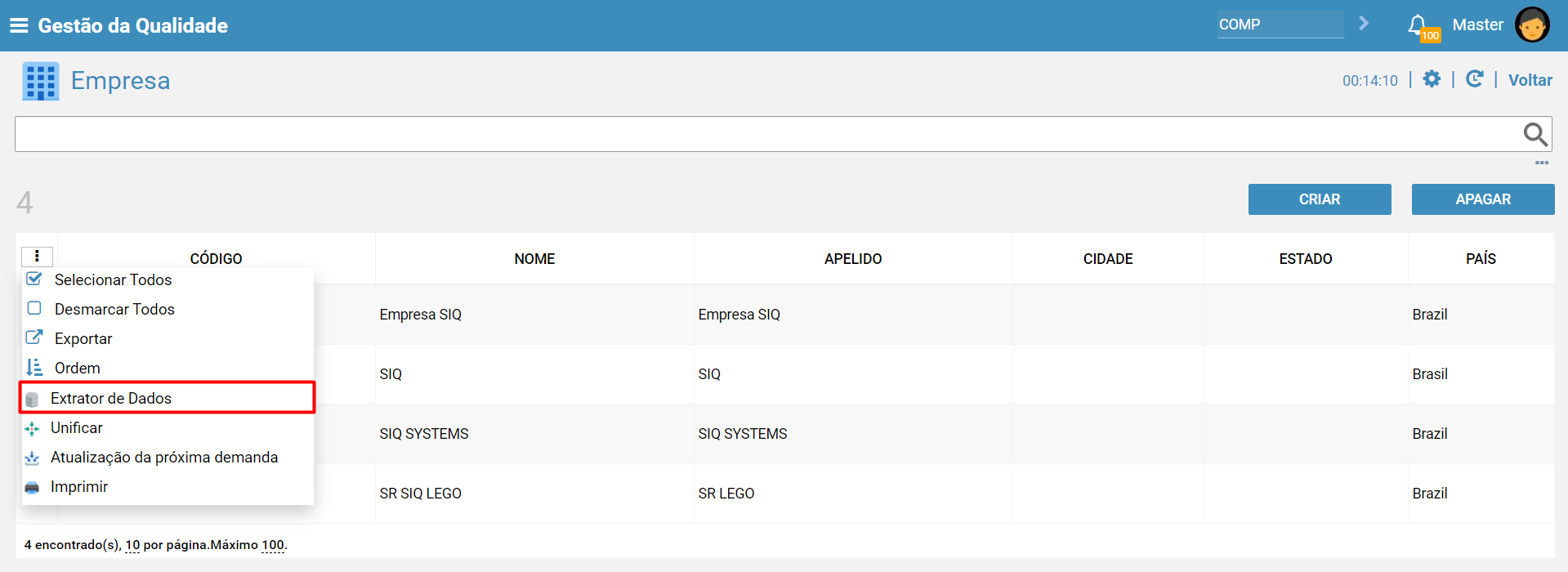Screen dimensions: 1568x572
Task: Click the record count number 4
Action: pos(25,202)
